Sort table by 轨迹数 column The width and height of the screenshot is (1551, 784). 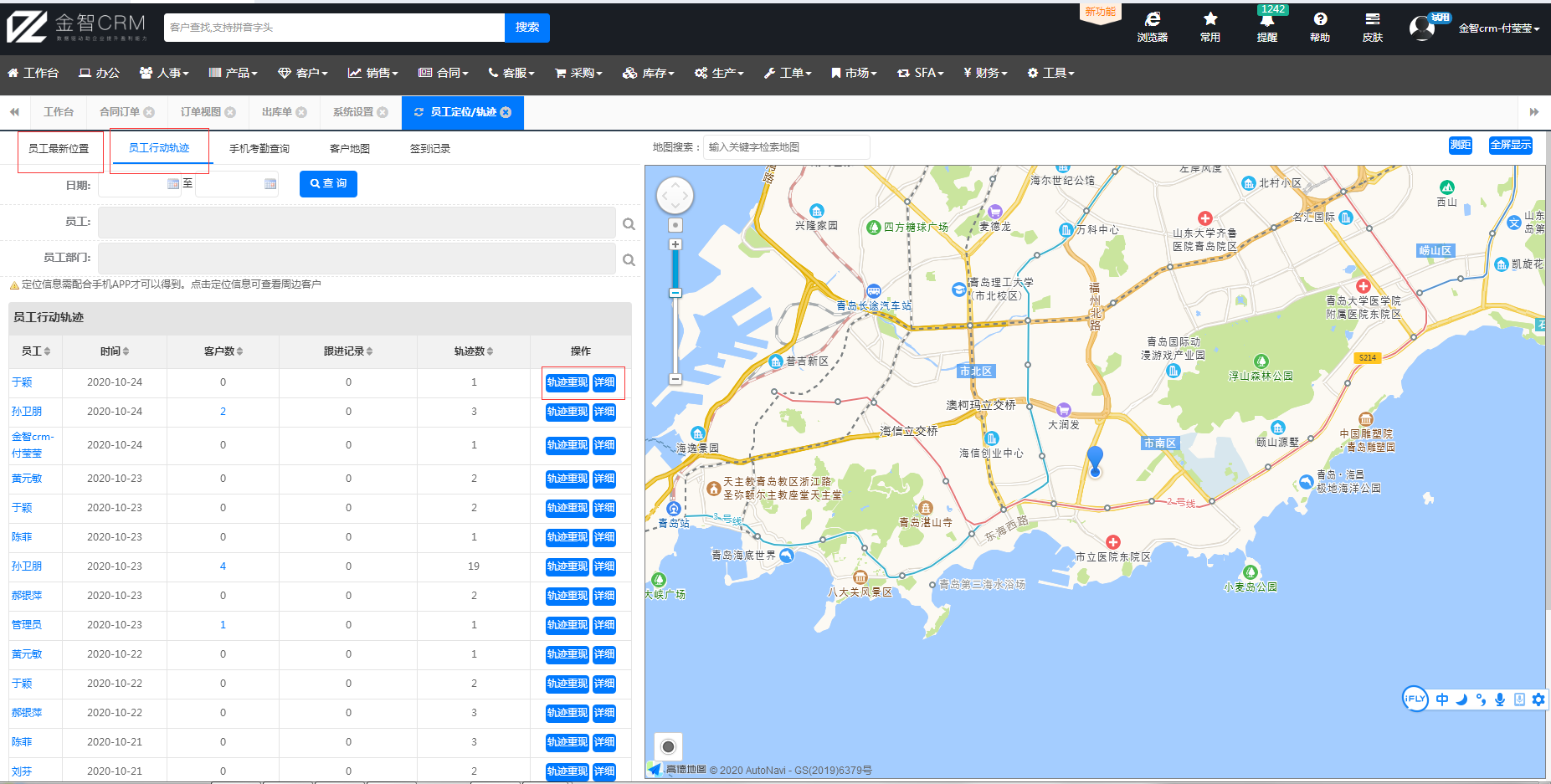[474, 351]
